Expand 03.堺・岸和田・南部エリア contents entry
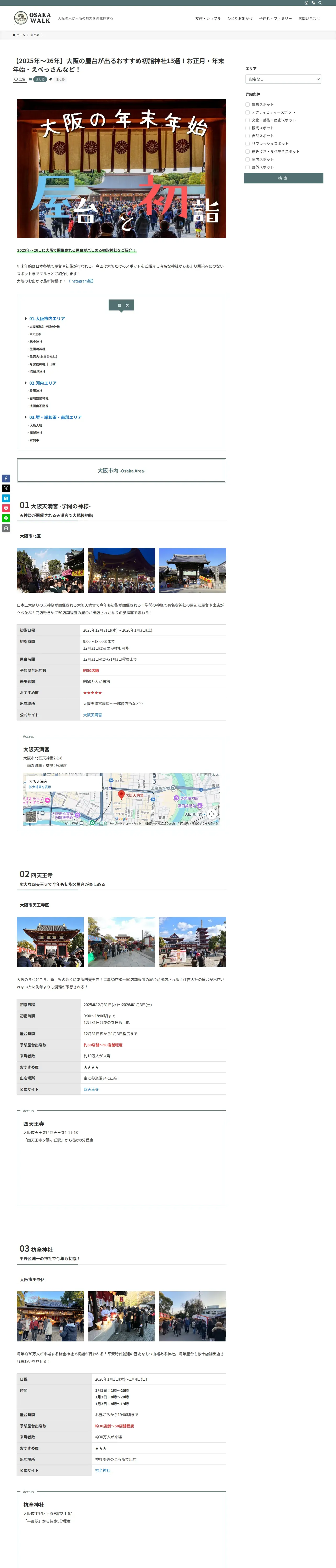The width and height of the screenshot is (336, 1568). (55, 418)
